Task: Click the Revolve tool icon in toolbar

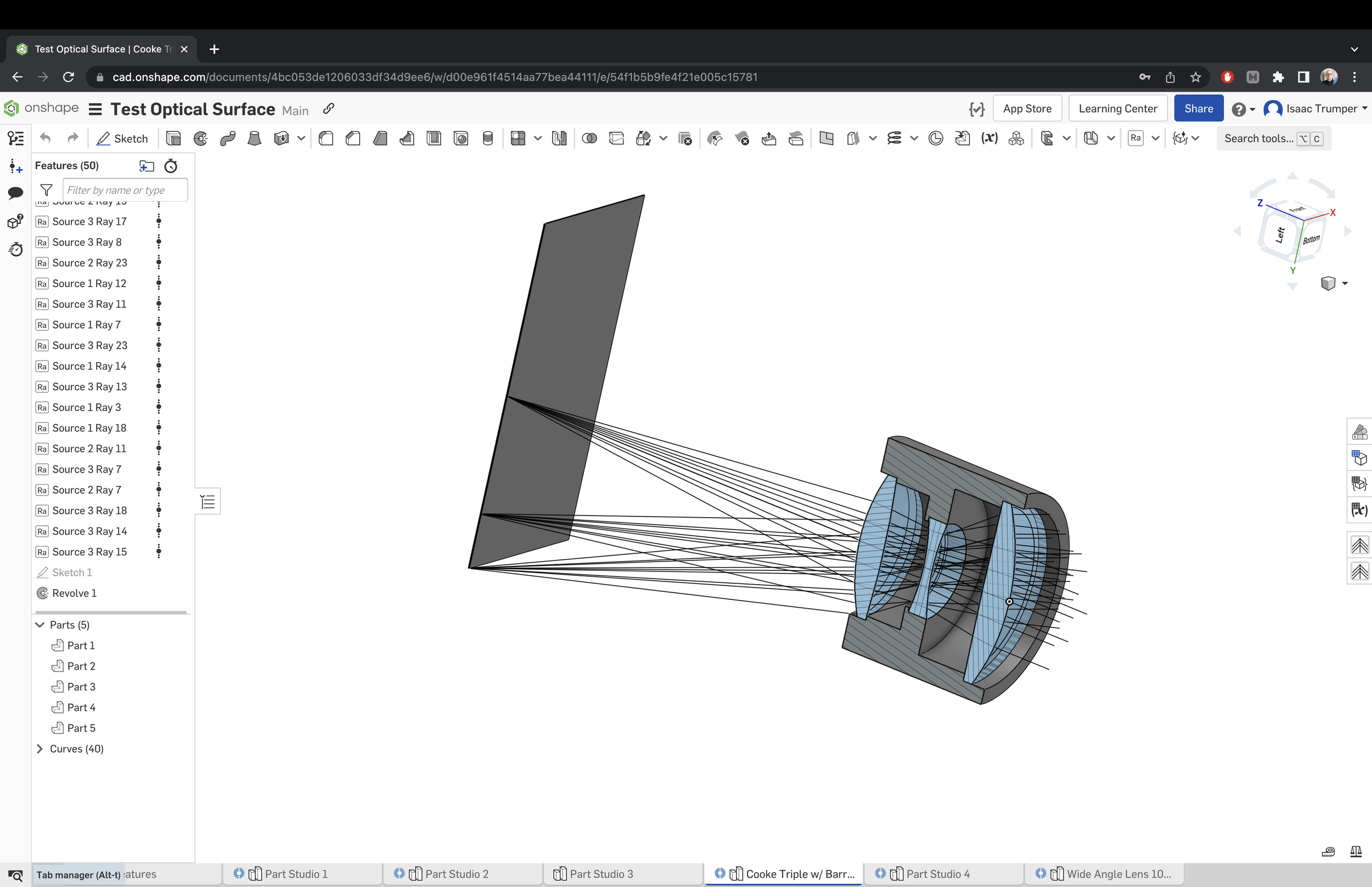Action: (200, 138)
